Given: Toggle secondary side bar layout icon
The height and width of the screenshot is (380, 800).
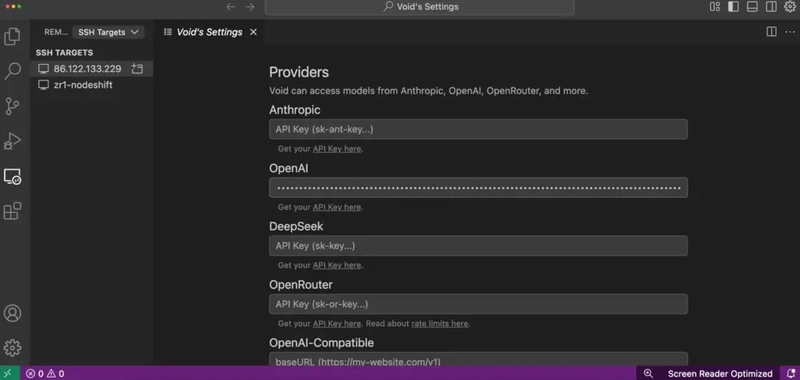Looking at the screenshot, I should (x=771, y=7).
